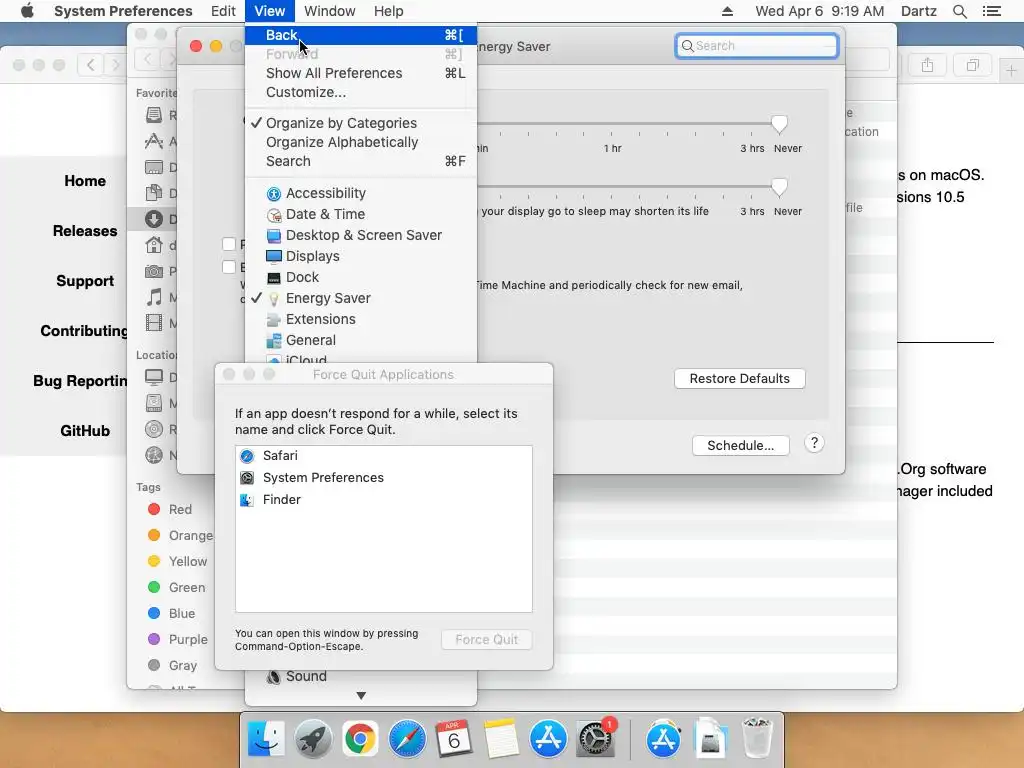Click the Blue tag in Finder sidebar

(171, 614)
